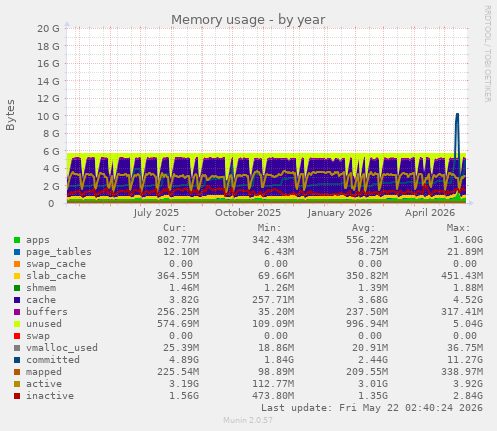Click the '6 G' y-axis tick label

tap(51, 151)
